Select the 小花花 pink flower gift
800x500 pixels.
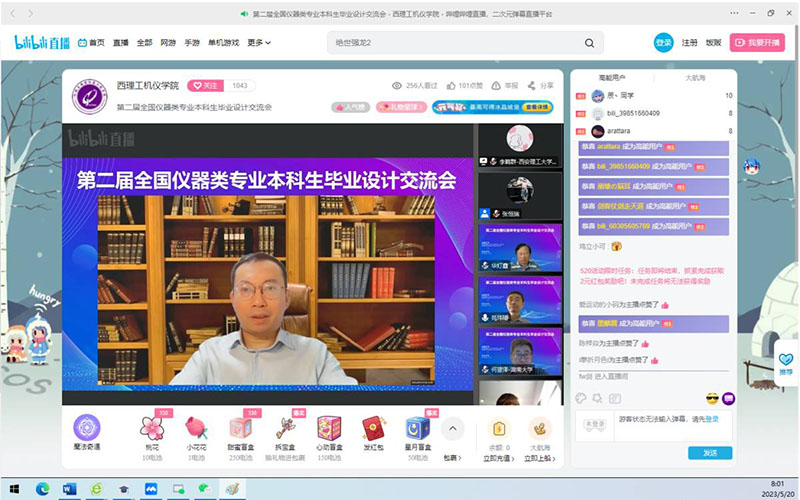click(196, 430)
